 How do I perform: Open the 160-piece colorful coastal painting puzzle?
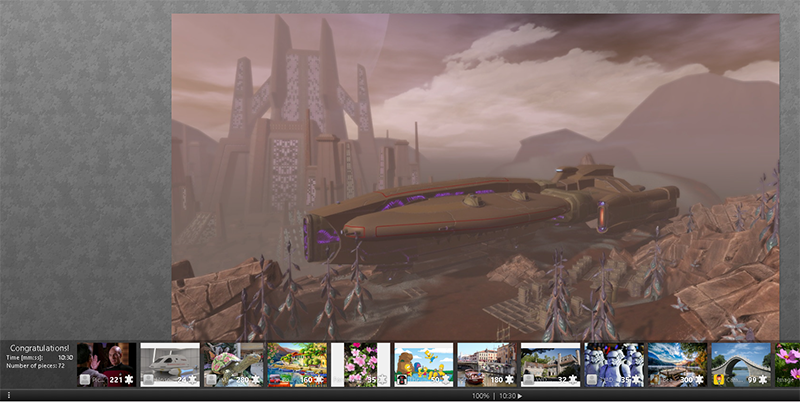297,364
